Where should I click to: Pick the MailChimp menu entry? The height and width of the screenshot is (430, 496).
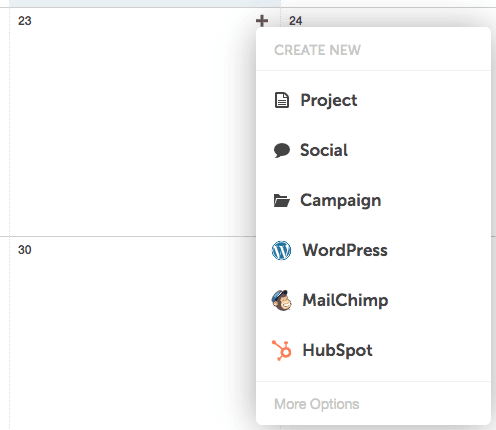coord(373,300)
